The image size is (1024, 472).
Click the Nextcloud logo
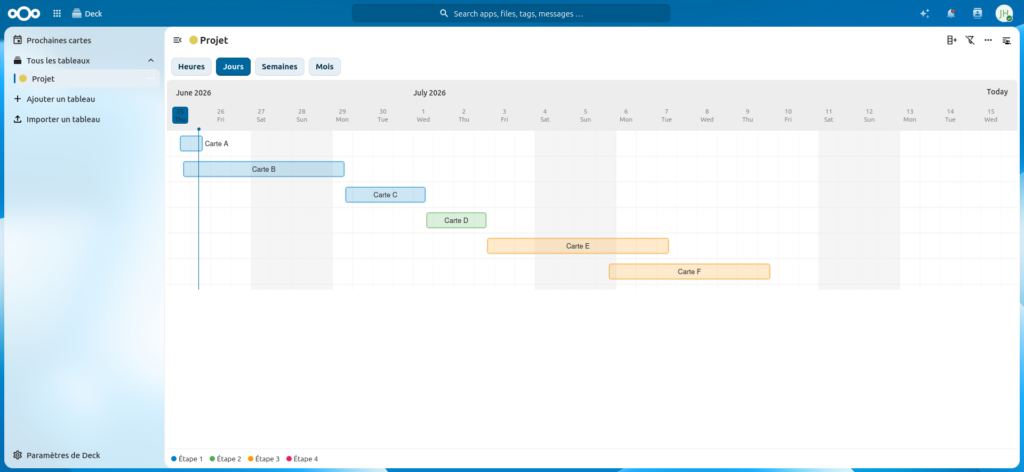[24, 13]
